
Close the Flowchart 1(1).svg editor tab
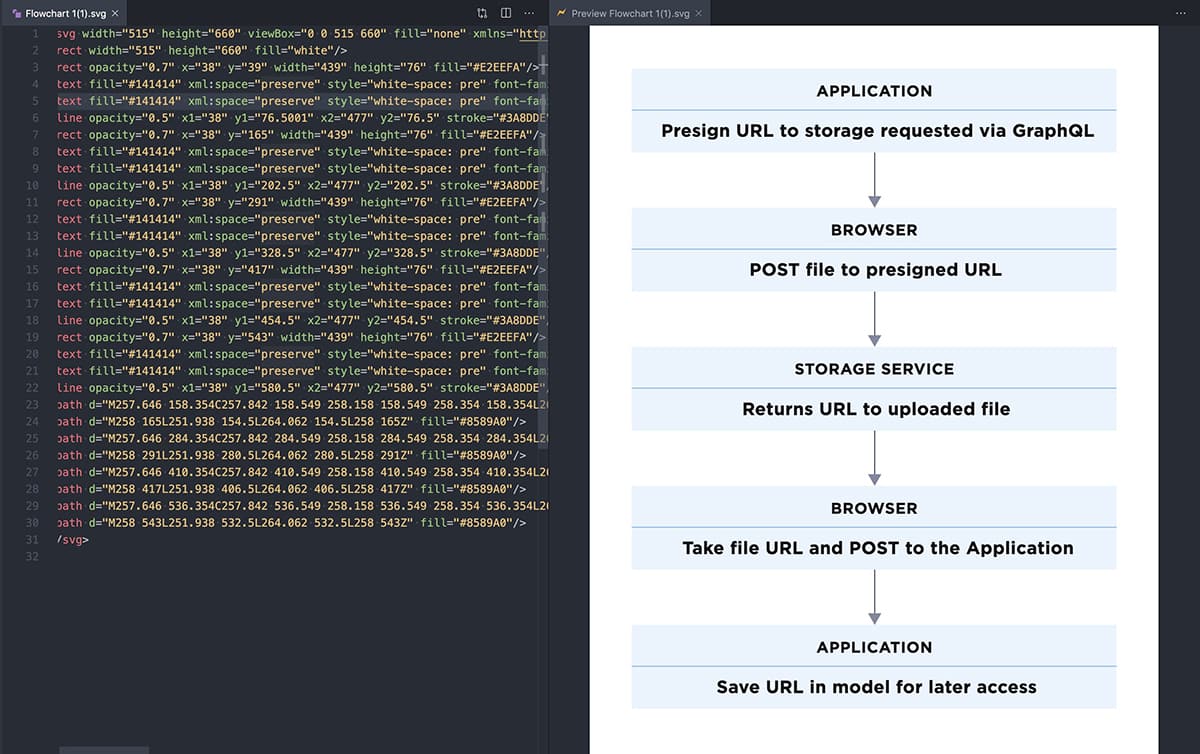(x=113, y=15)
